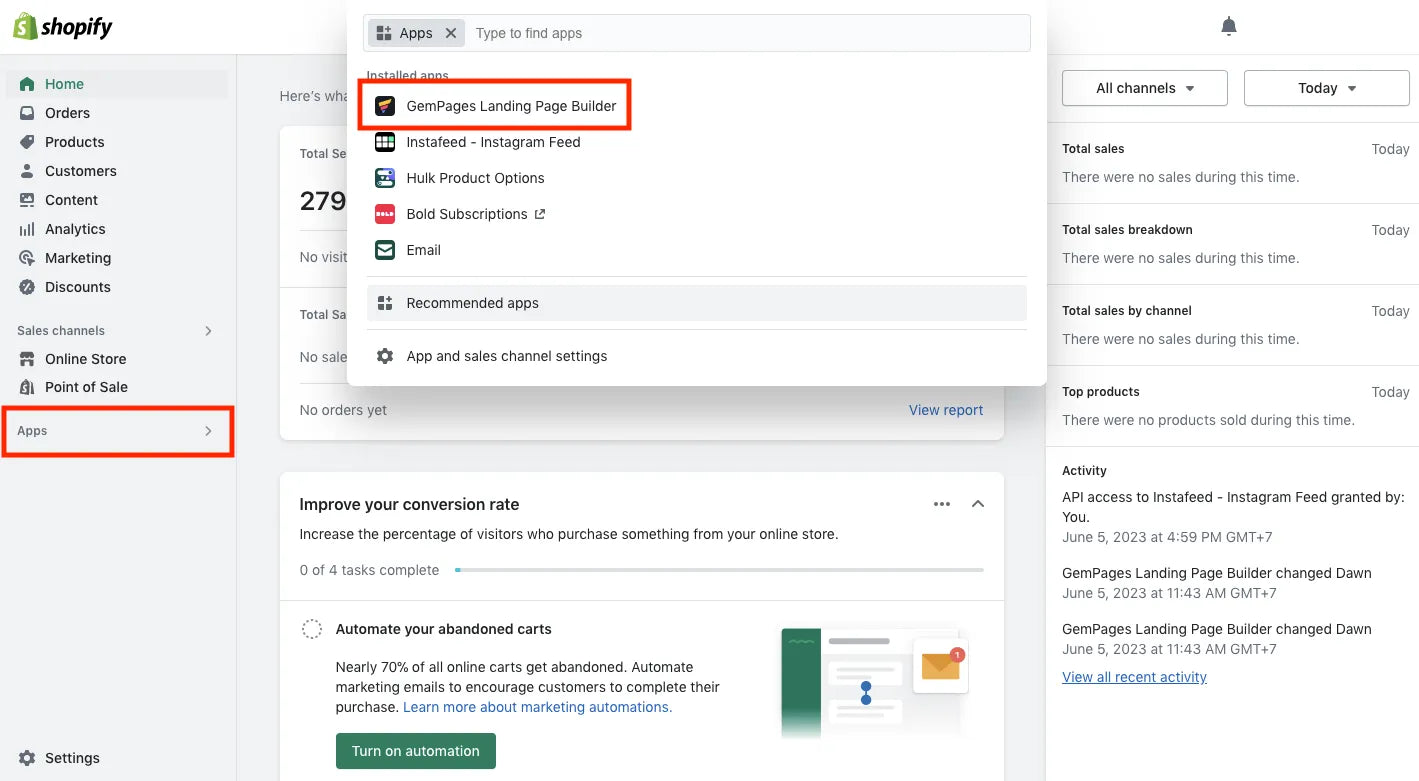The image size is (1419, 781).
Task: Collapse the Improve your conversion rate card
Action: coord(978,504)
